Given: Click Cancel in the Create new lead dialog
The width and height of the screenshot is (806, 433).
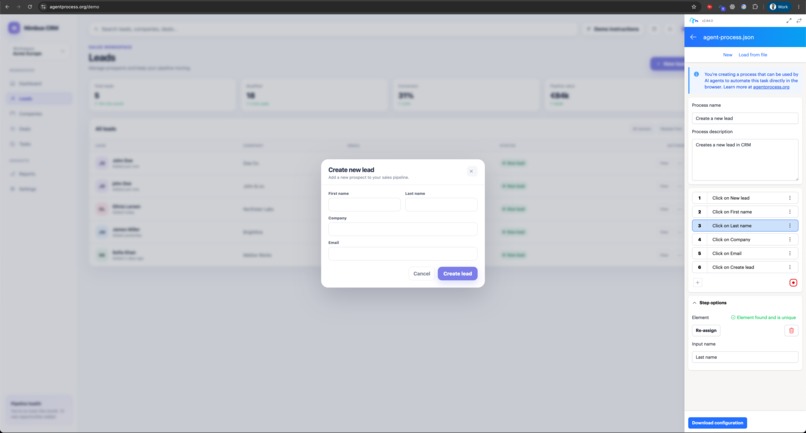Looking at the screenshot, I should [x=422, y=274].
